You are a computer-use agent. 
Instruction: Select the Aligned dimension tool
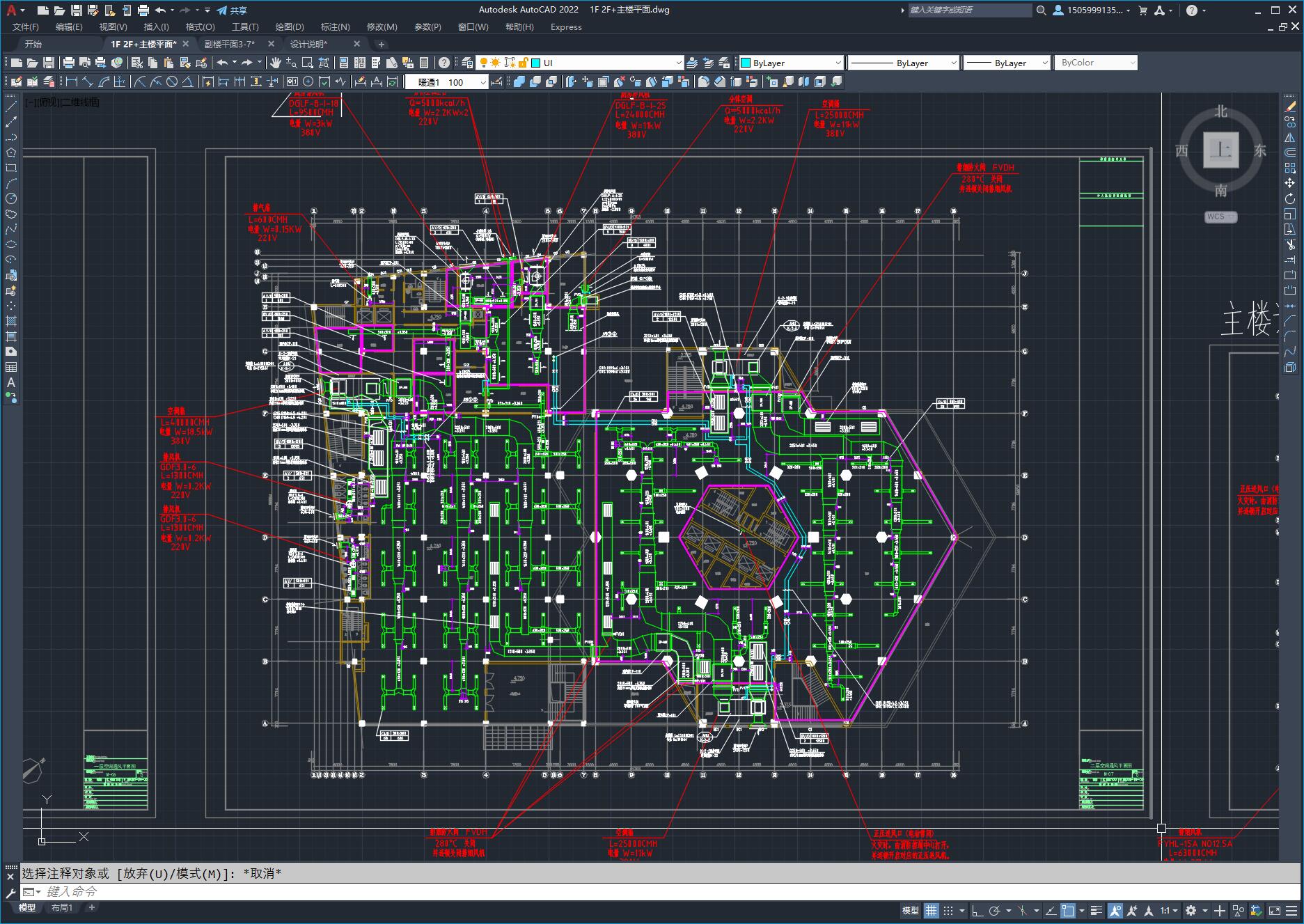click(x=88, y=81)
